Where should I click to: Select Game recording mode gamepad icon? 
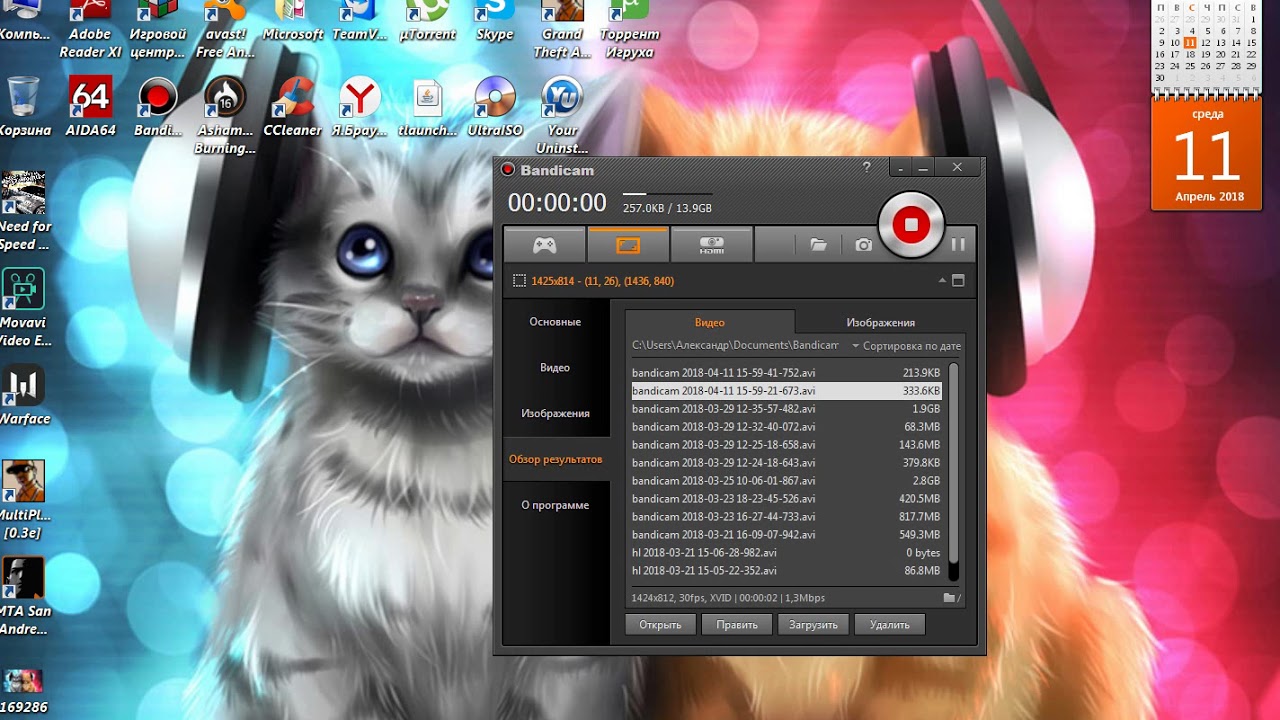pos(544,244)
